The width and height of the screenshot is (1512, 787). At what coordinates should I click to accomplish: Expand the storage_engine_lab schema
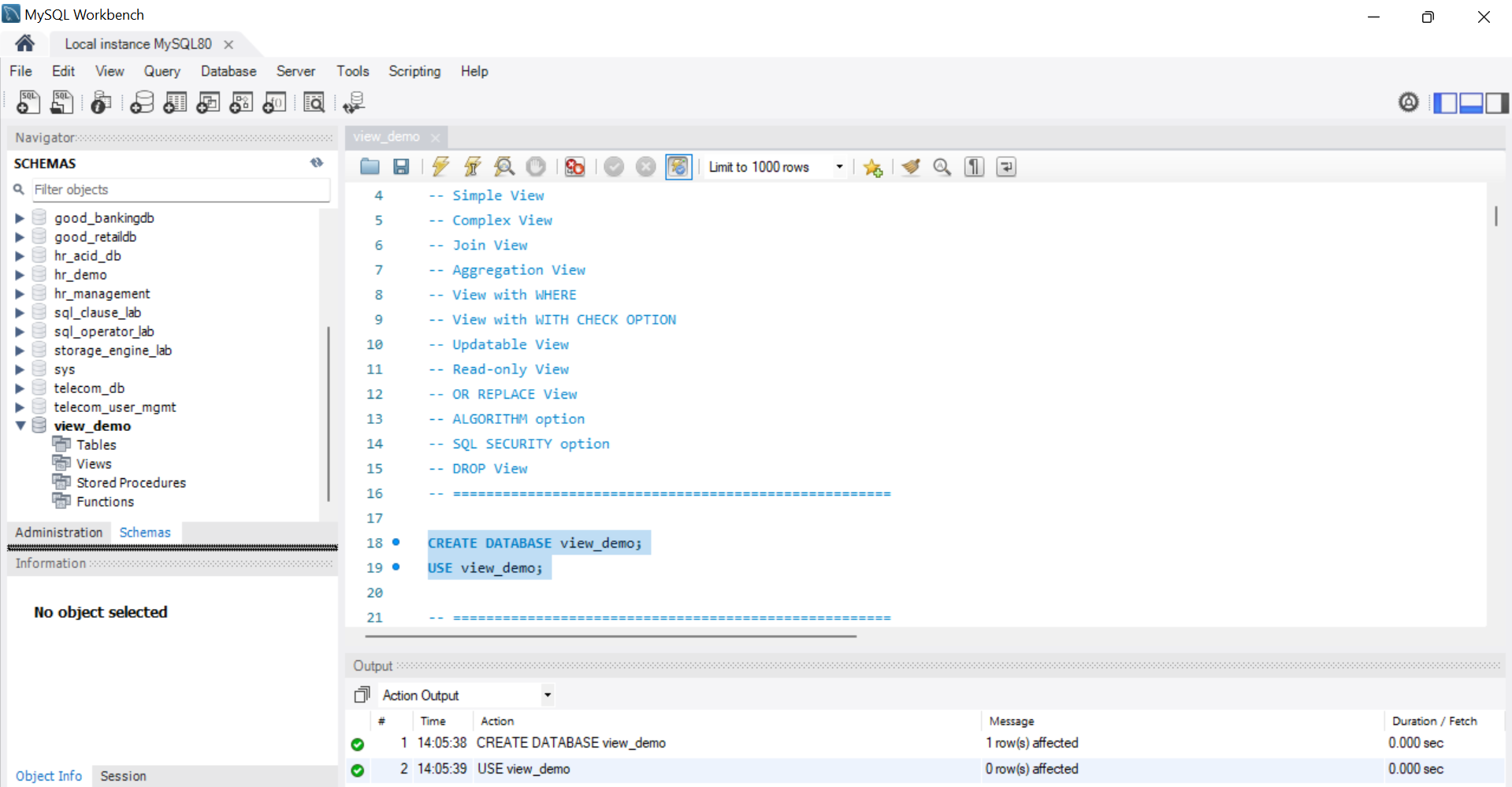click(20, 351)
